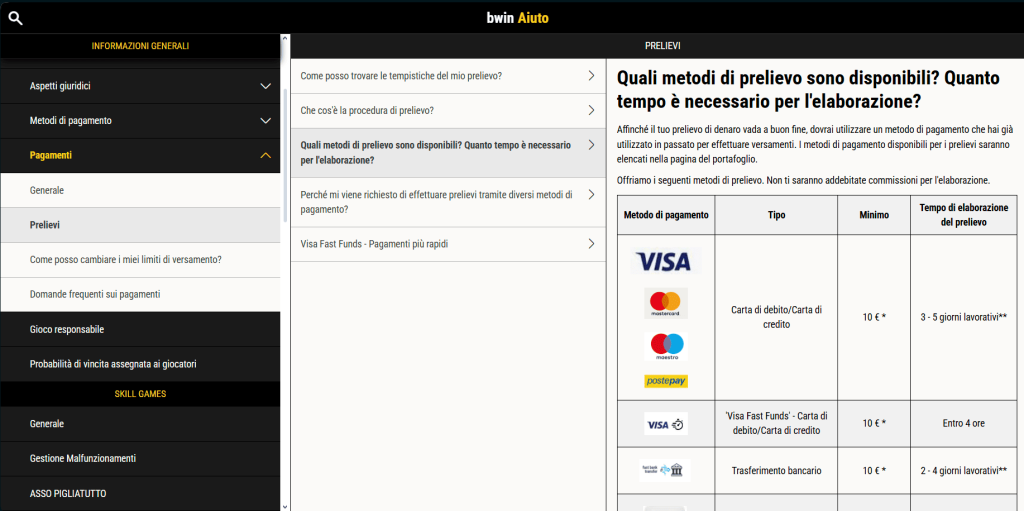Open Domande frequenti sui pagamenti
Screen dimensions: 1024x511
click(x=140, y=294)
